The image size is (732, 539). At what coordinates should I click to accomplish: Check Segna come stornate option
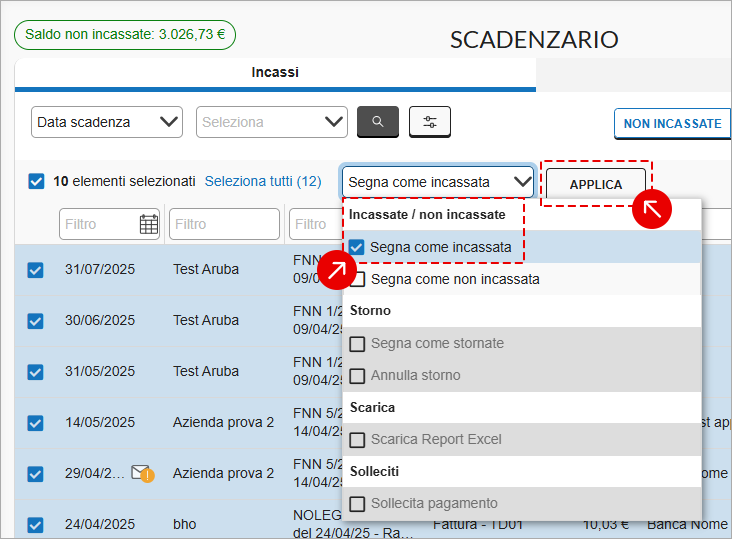(x=357, y=343)
